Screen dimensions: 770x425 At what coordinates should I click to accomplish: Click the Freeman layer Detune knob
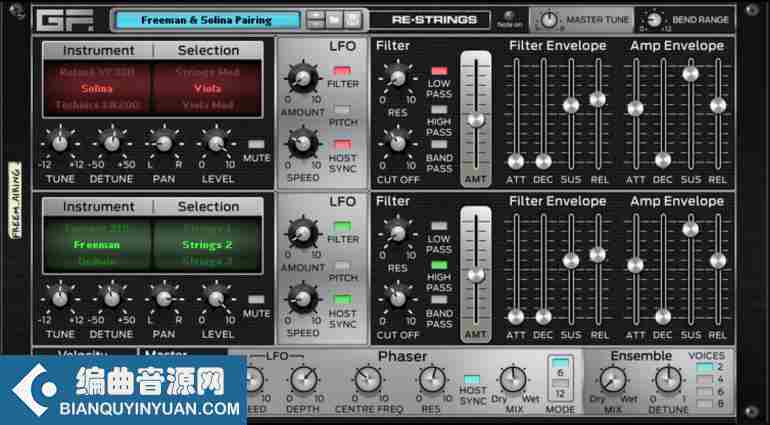(112, 298)
